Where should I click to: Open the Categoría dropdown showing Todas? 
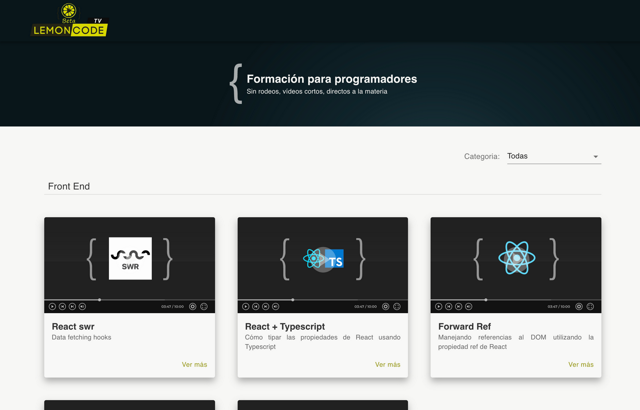(554, 156)
